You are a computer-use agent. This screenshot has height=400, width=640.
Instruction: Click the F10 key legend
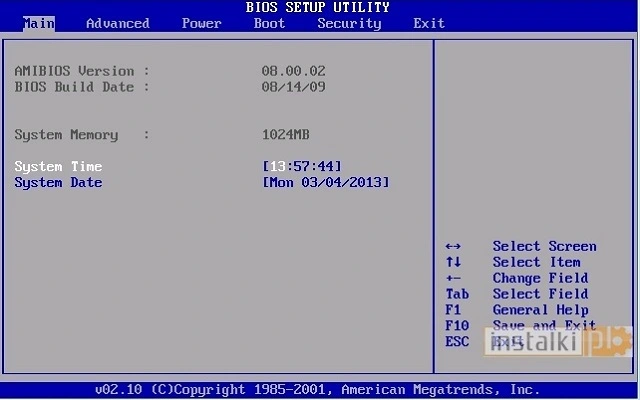tap(457, 326)
